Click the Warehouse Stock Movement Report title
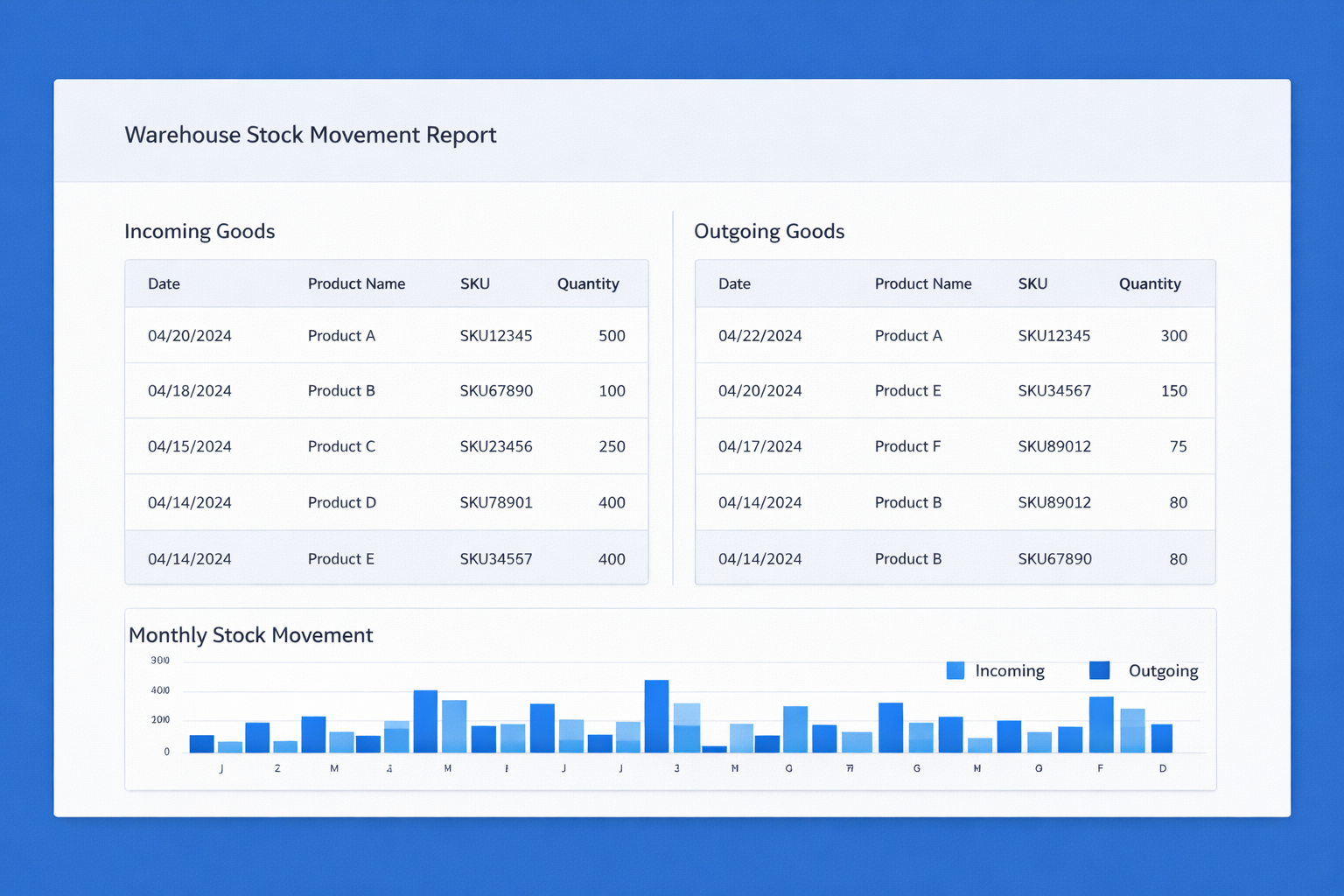 311,135
